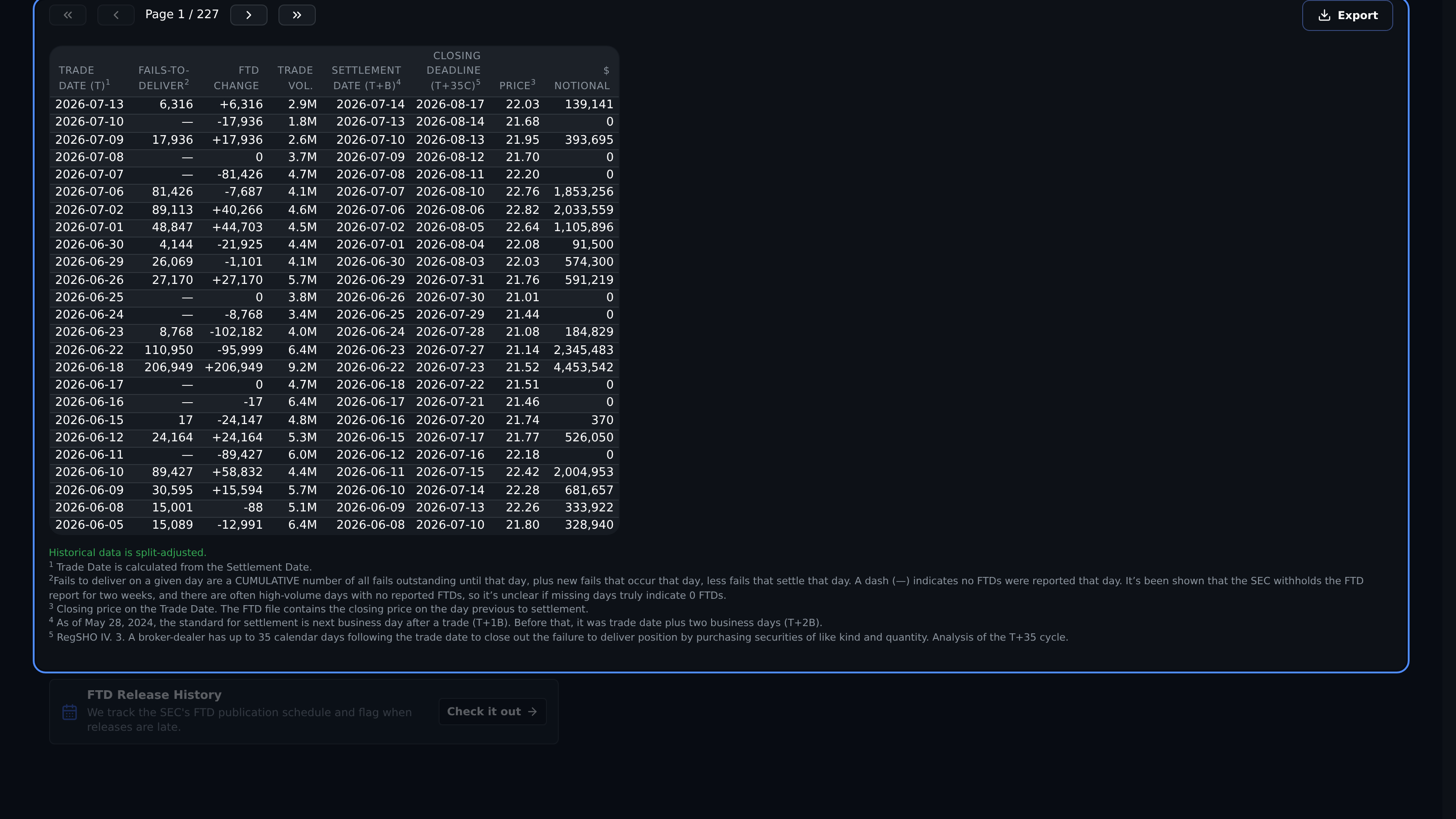Select the 2026-06-05 trade date cell
This screenshot has width=1456, height=819.
89,525
